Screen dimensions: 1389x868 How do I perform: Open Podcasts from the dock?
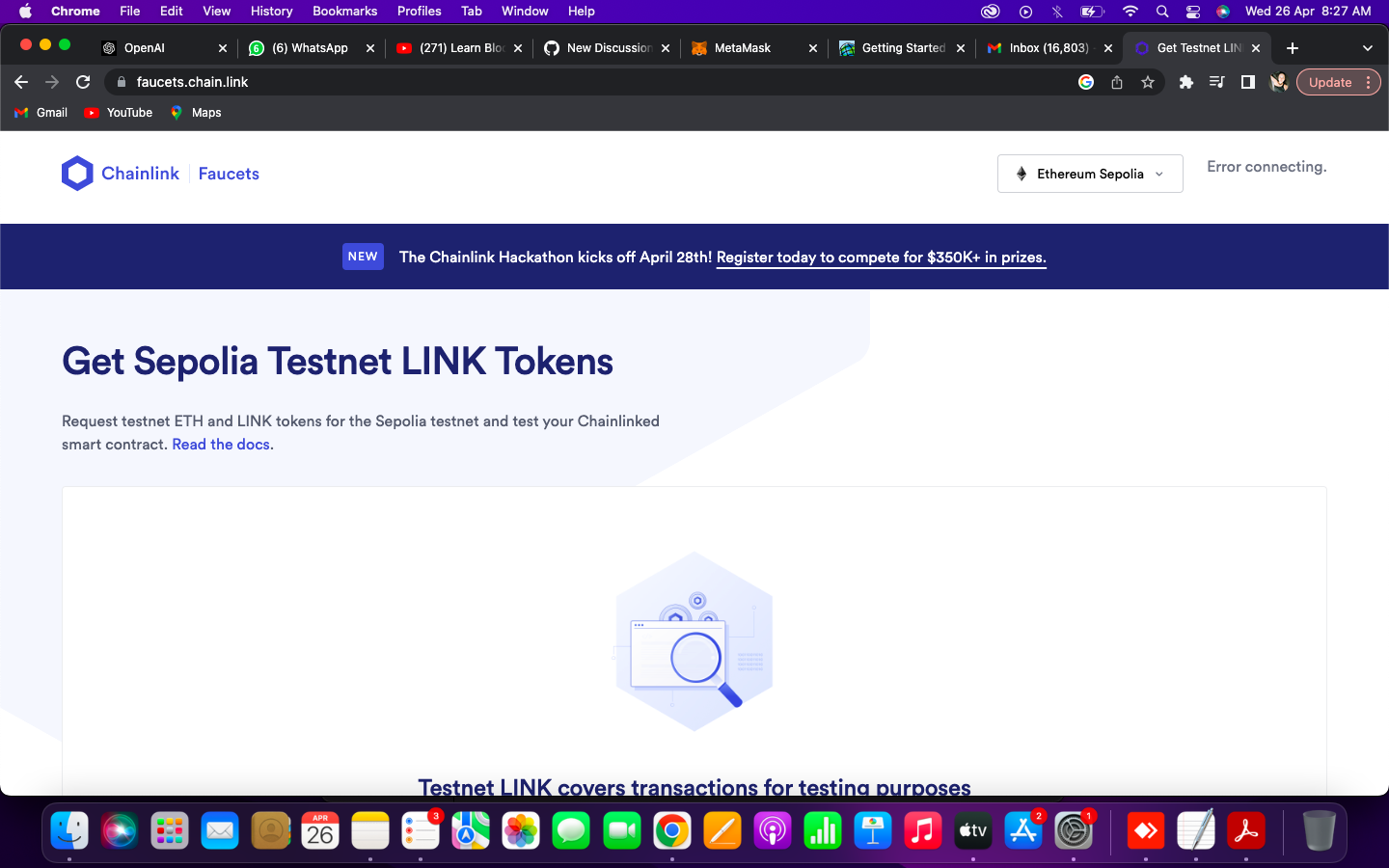pos(773,830)
